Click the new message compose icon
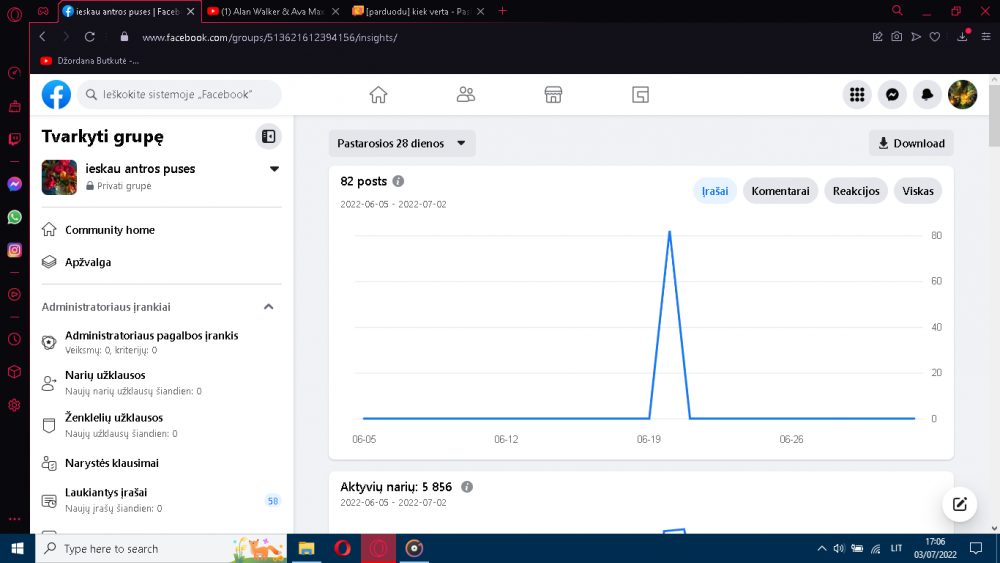Screen dimensions: 1000x563 click(x=959, y=504)
